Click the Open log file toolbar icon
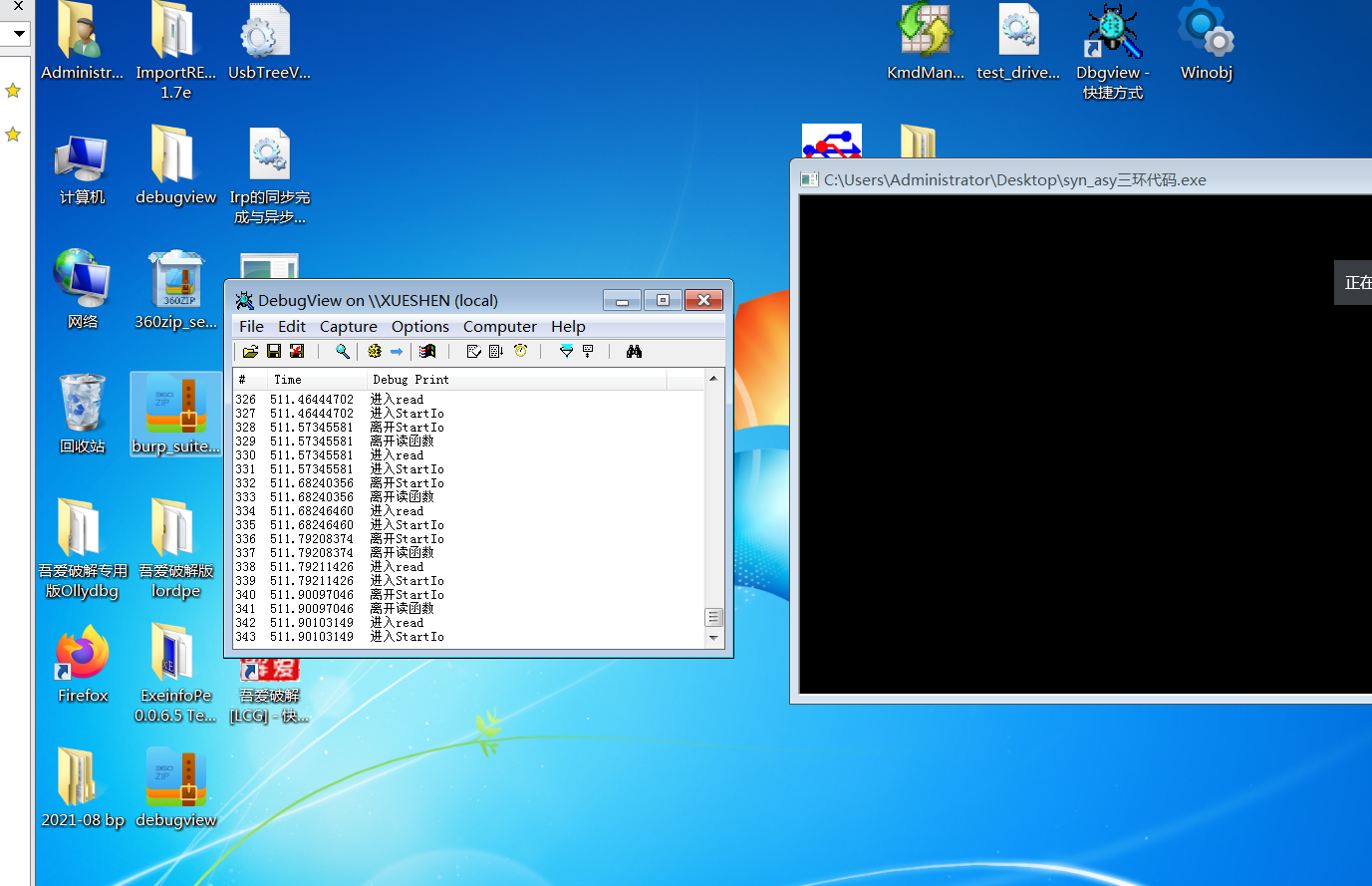The image size is (1372, 886). tap(250, 352)
